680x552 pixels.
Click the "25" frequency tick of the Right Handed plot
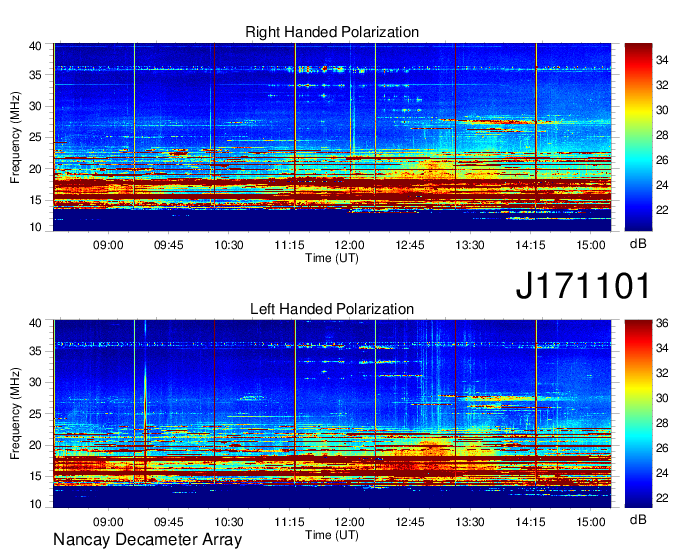point(36,137)
